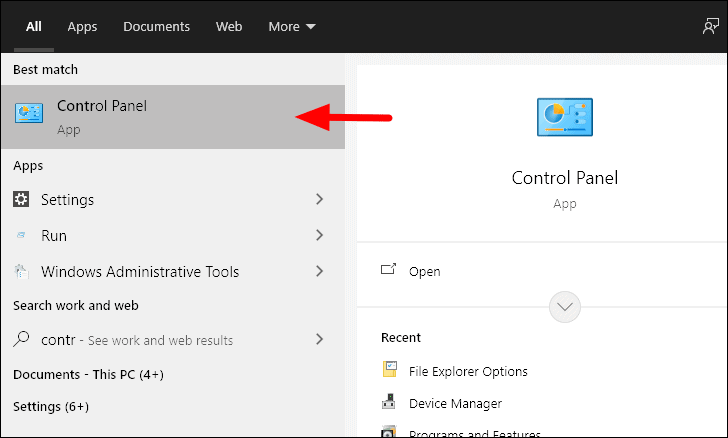
Task: Select contr - See work and web results
Action: [173, 340]
